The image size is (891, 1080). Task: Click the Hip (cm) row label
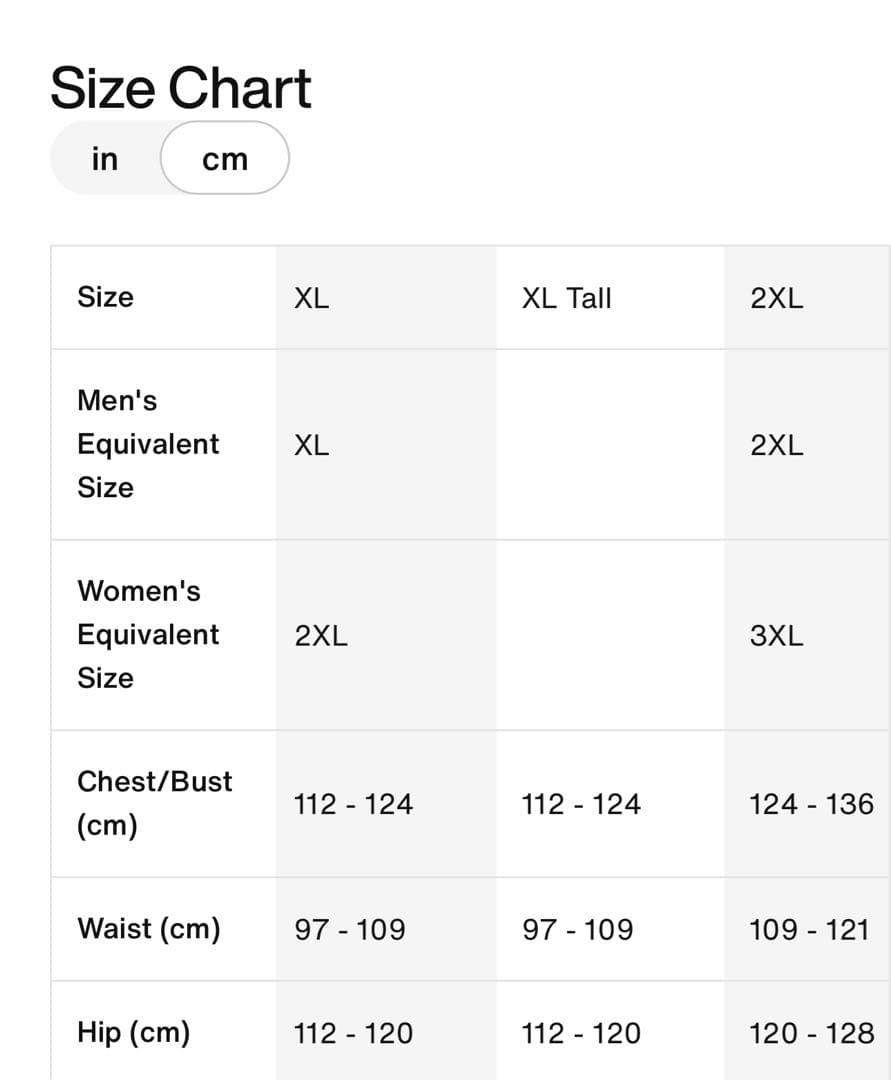tap(133, 1032)
